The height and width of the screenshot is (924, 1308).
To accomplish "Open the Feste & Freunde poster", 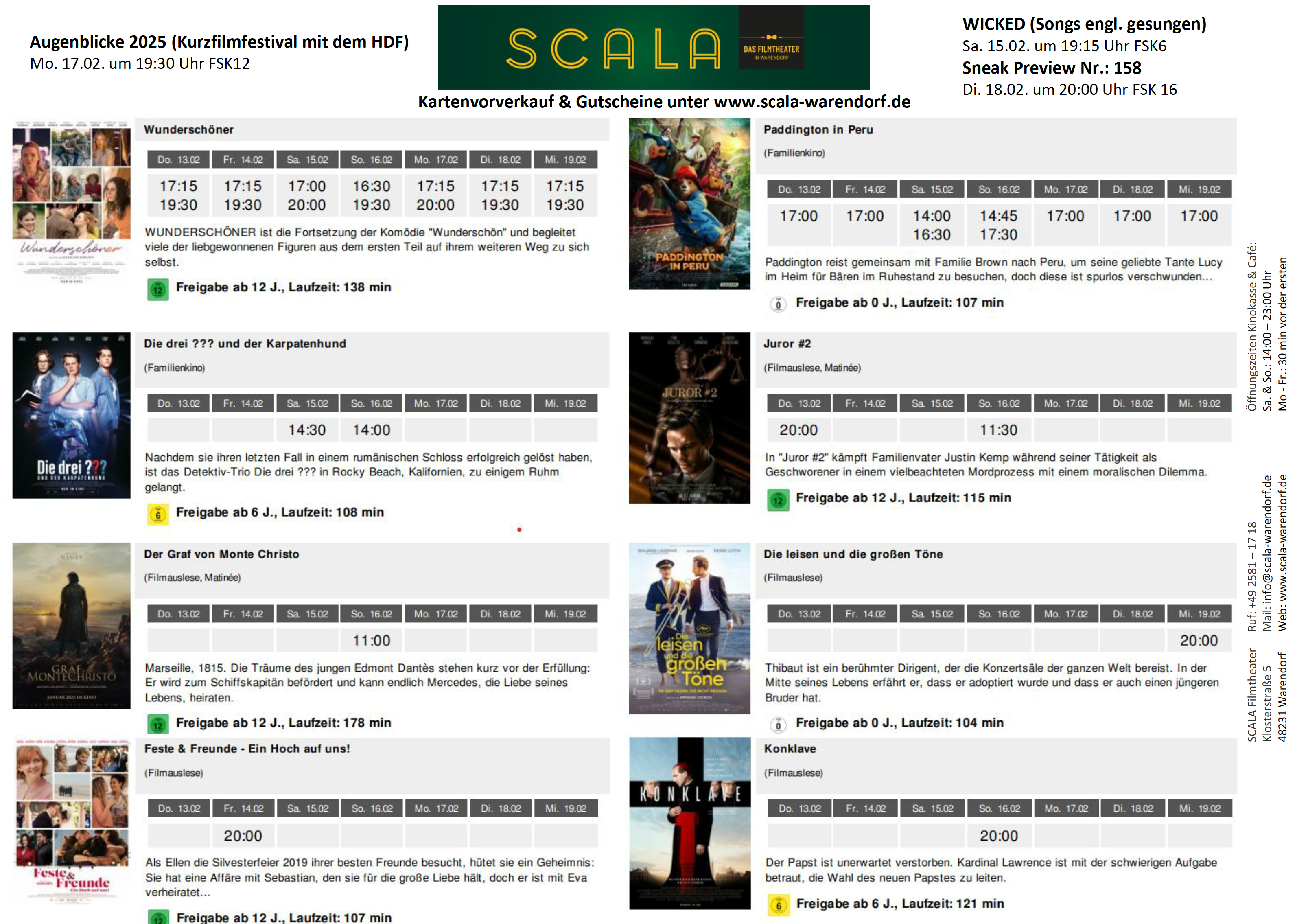I will click(x=72, y=821).
